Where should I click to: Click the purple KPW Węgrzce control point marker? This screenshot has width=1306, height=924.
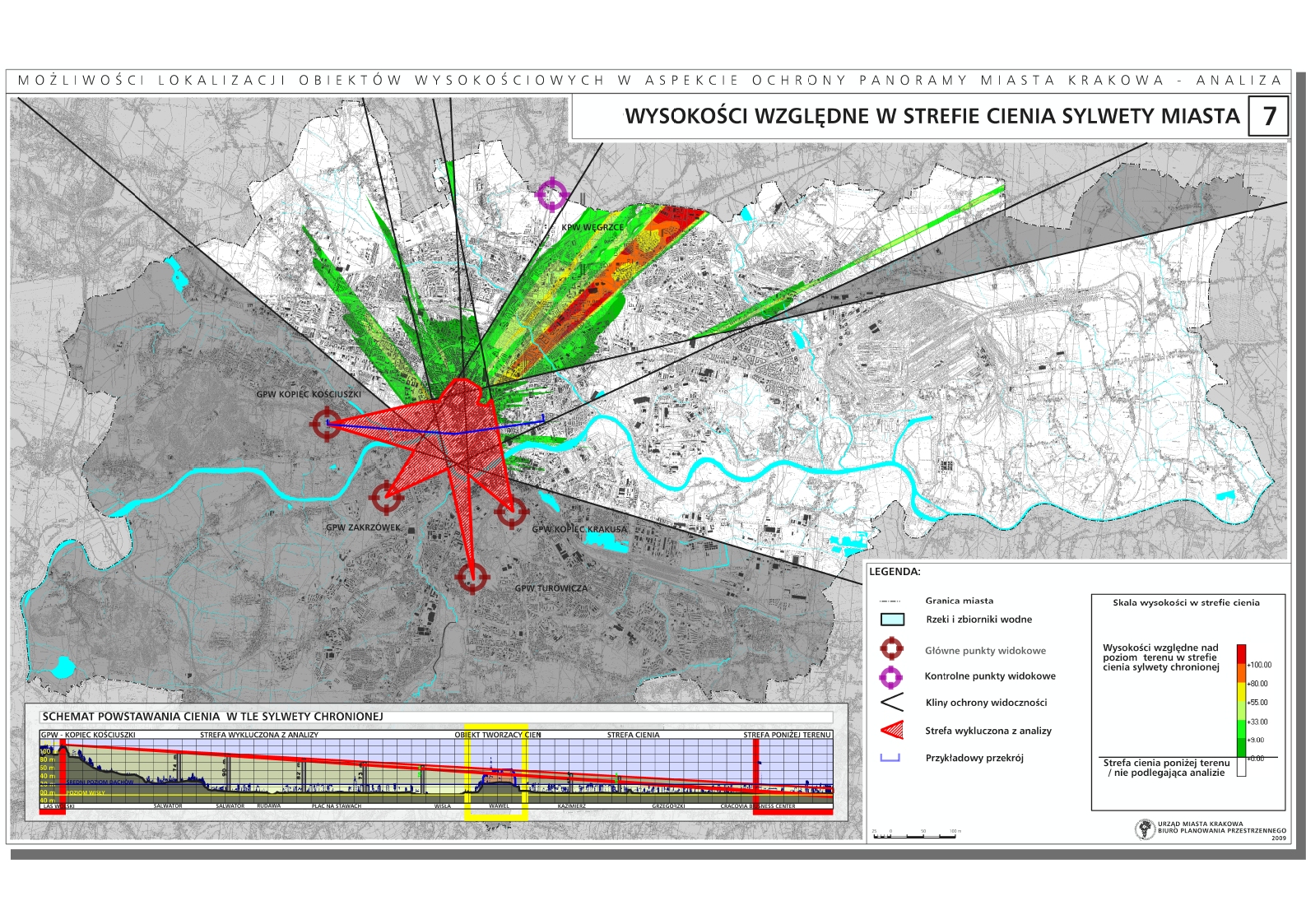[552, 195]
